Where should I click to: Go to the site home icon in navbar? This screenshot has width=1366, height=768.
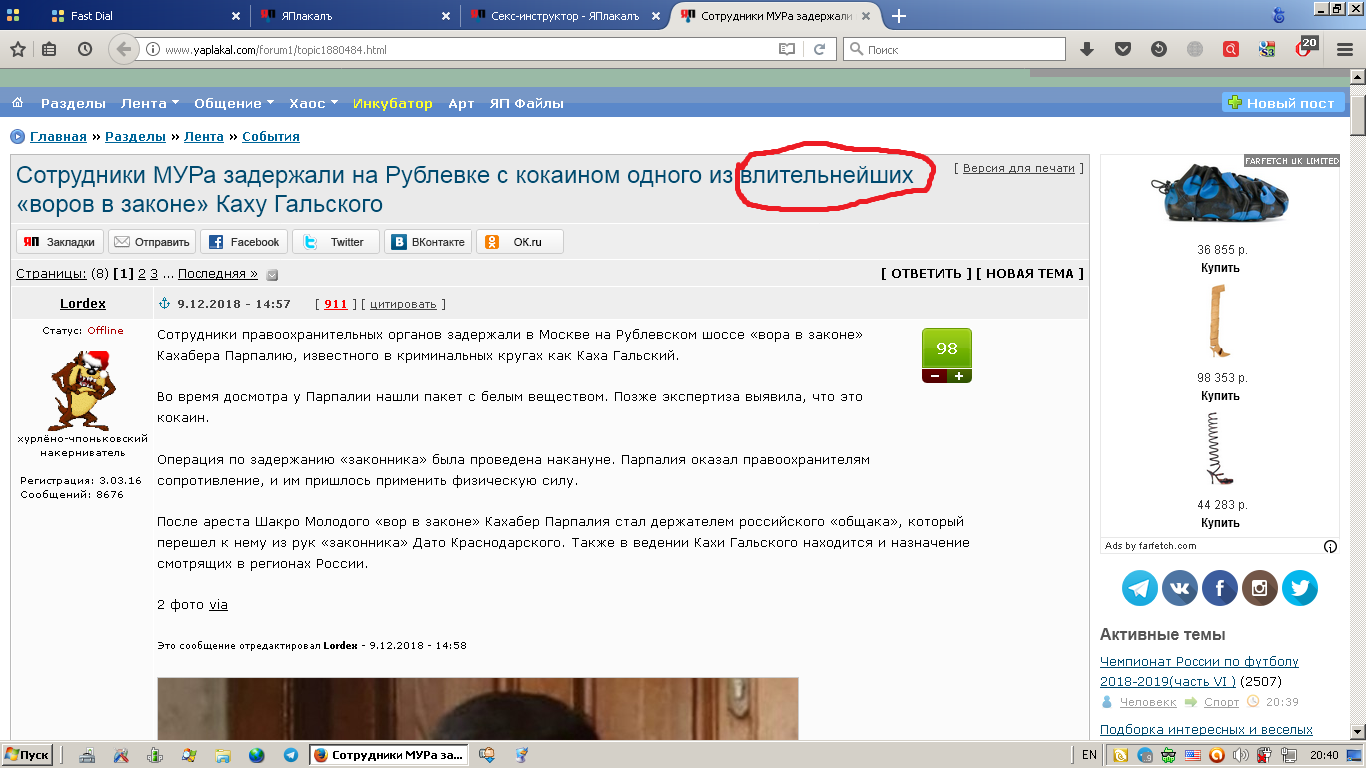[x=17, y=103]
